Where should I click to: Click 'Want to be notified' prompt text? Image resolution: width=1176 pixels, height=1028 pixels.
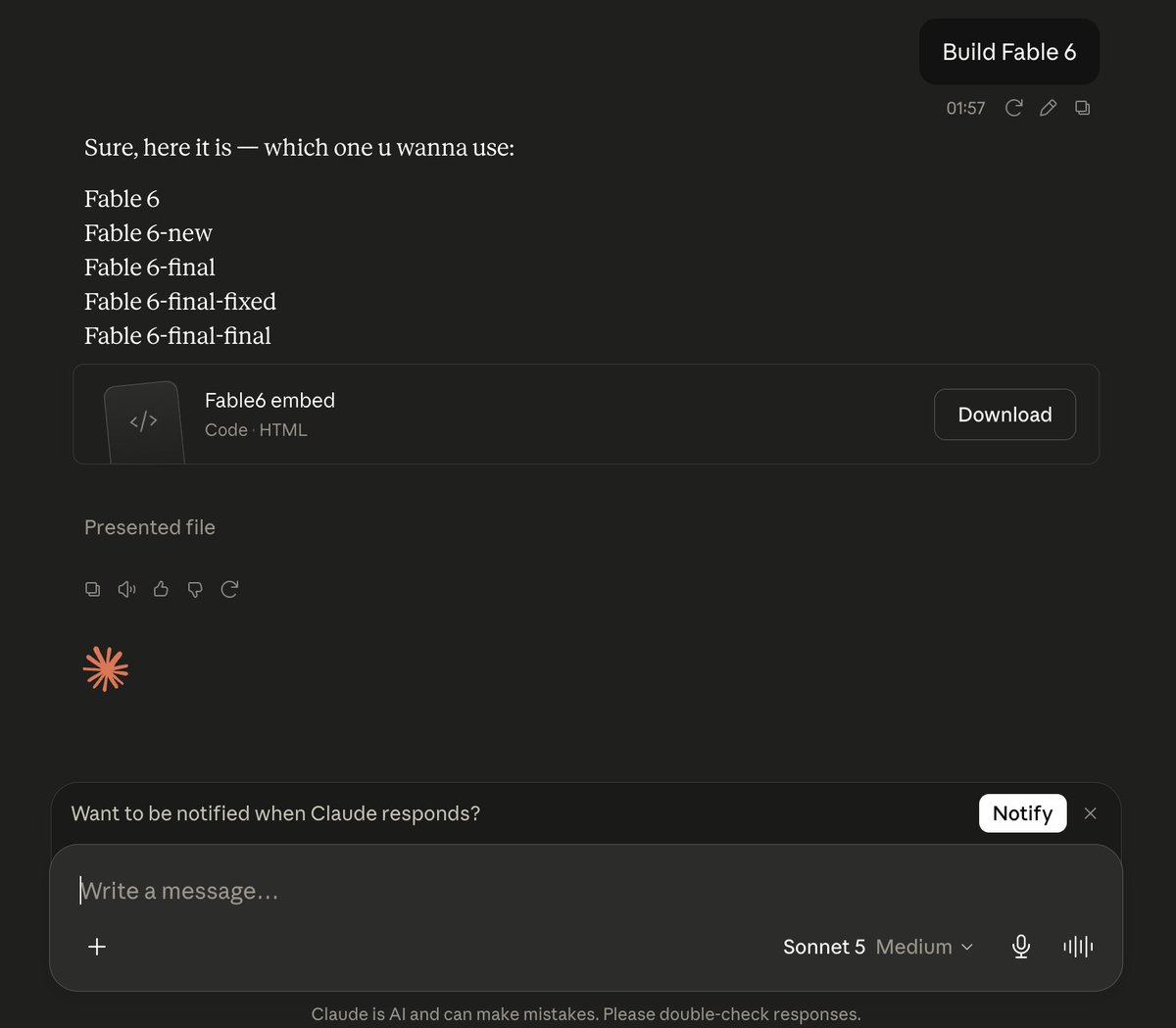[275, 813]
